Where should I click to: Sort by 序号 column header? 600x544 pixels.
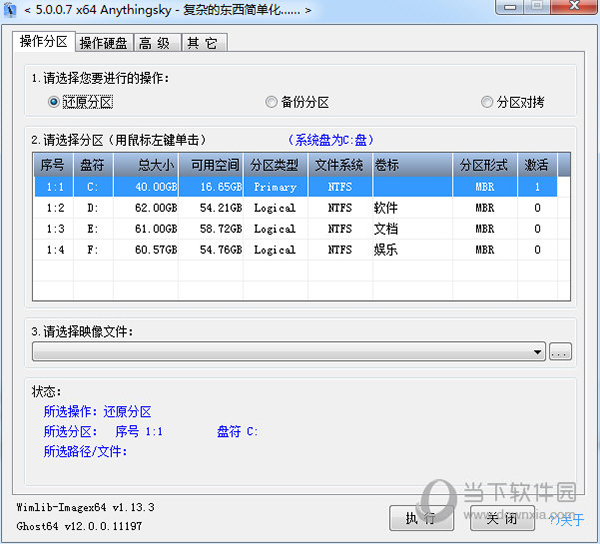[53, 165]
